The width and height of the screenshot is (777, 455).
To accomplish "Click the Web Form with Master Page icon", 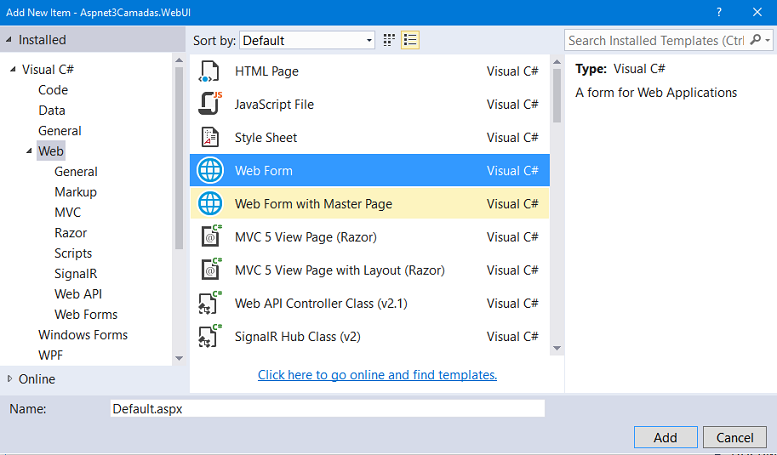I will click(x=210, y=204).
